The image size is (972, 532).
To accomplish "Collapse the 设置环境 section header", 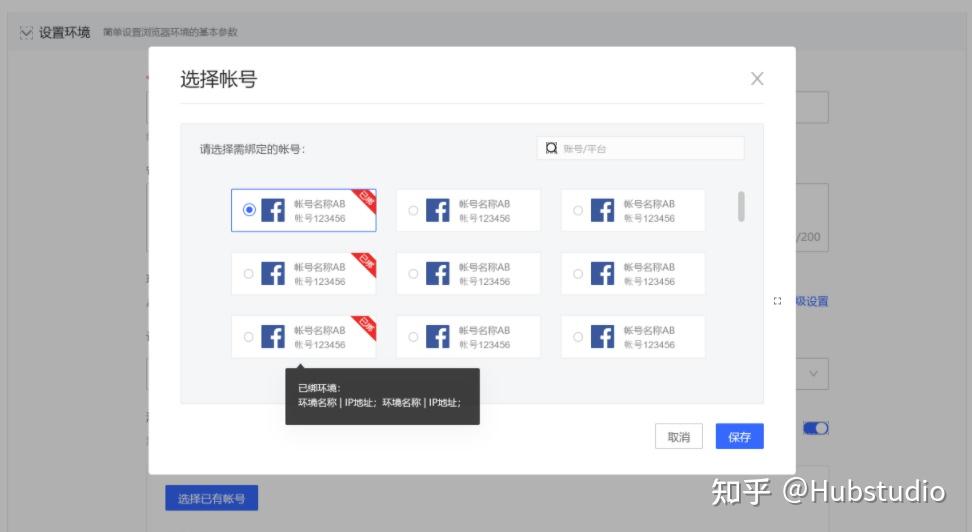I will point(26,32).
